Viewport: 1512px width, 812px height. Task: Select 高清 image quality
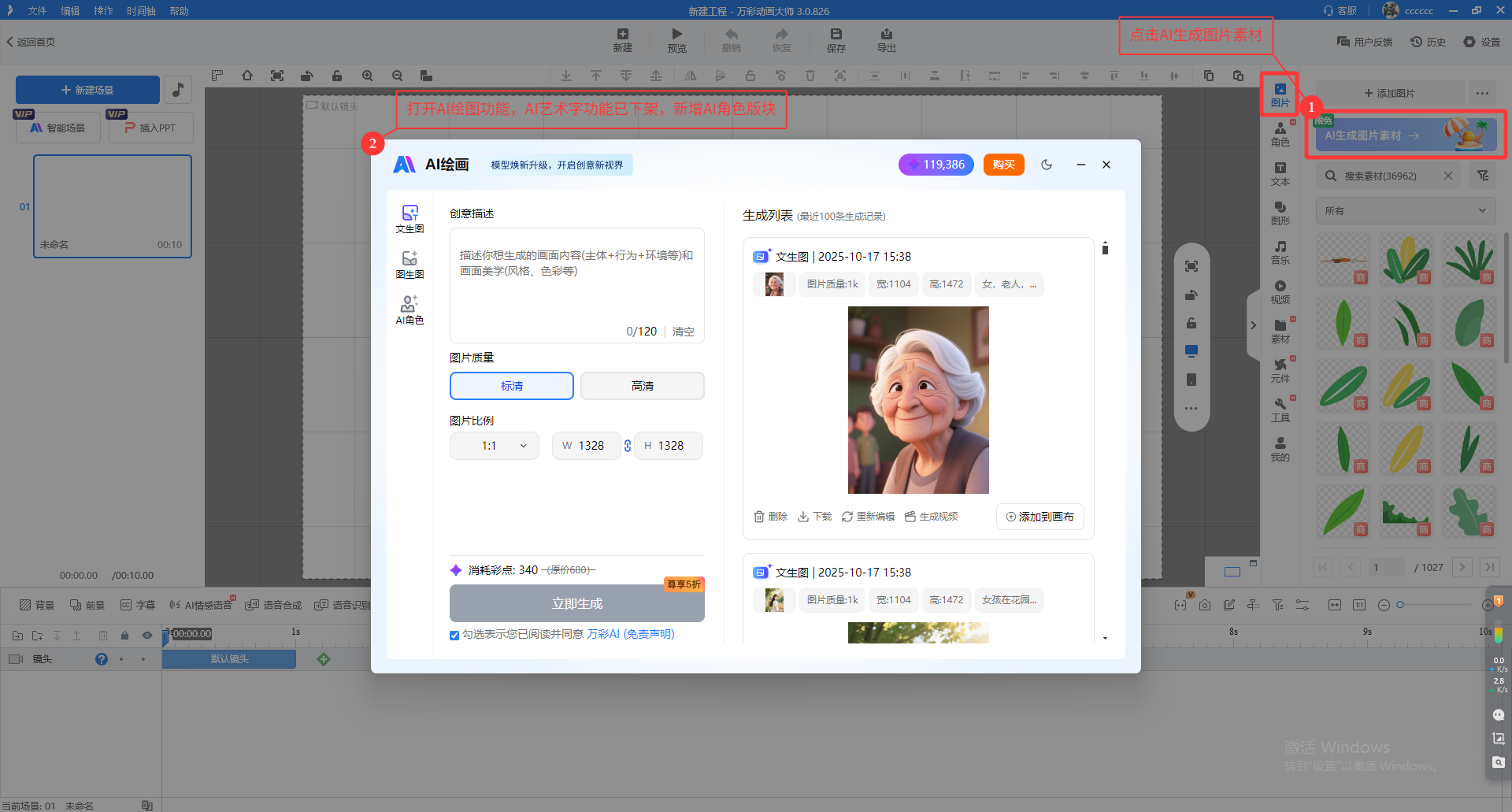642,386
